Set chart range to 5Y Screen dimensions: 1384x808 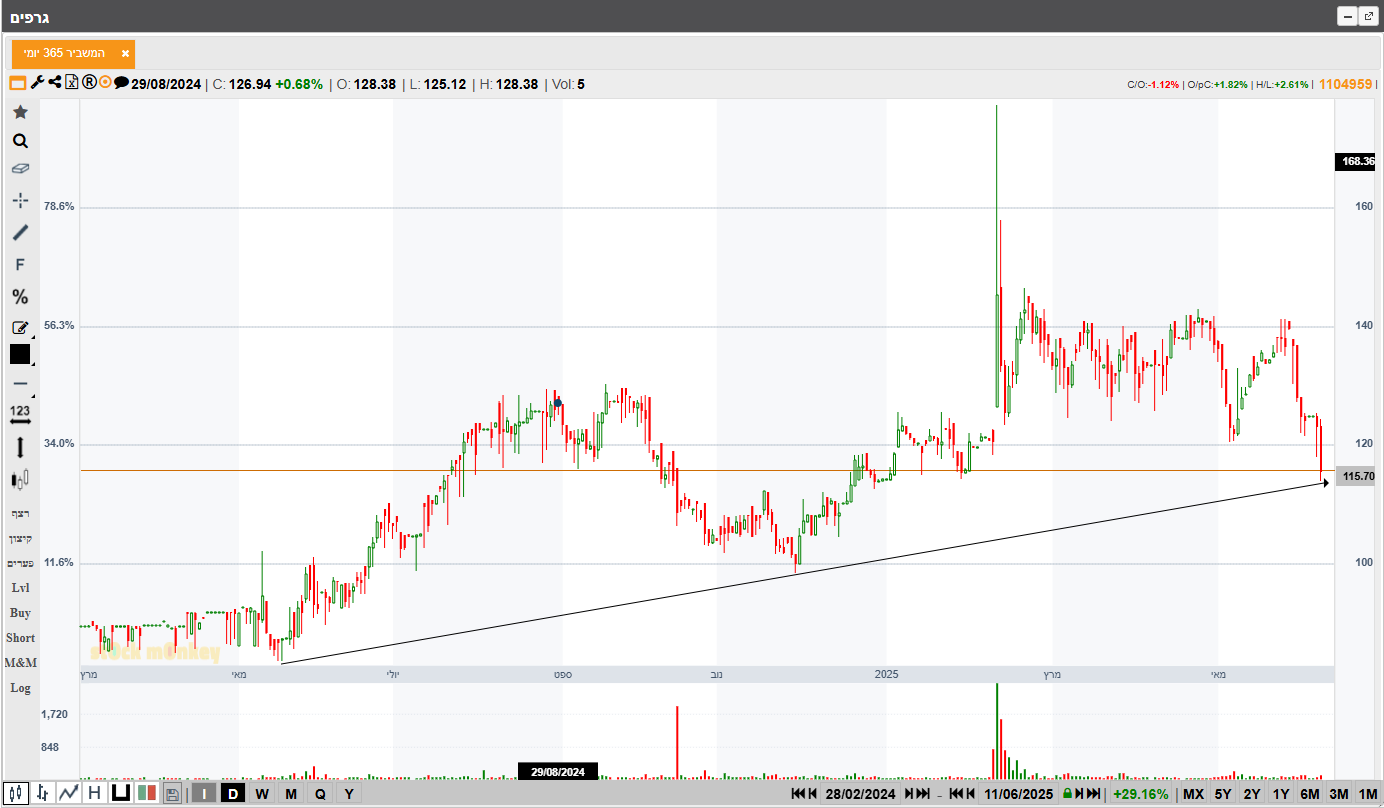click(x=1223, y=794)
